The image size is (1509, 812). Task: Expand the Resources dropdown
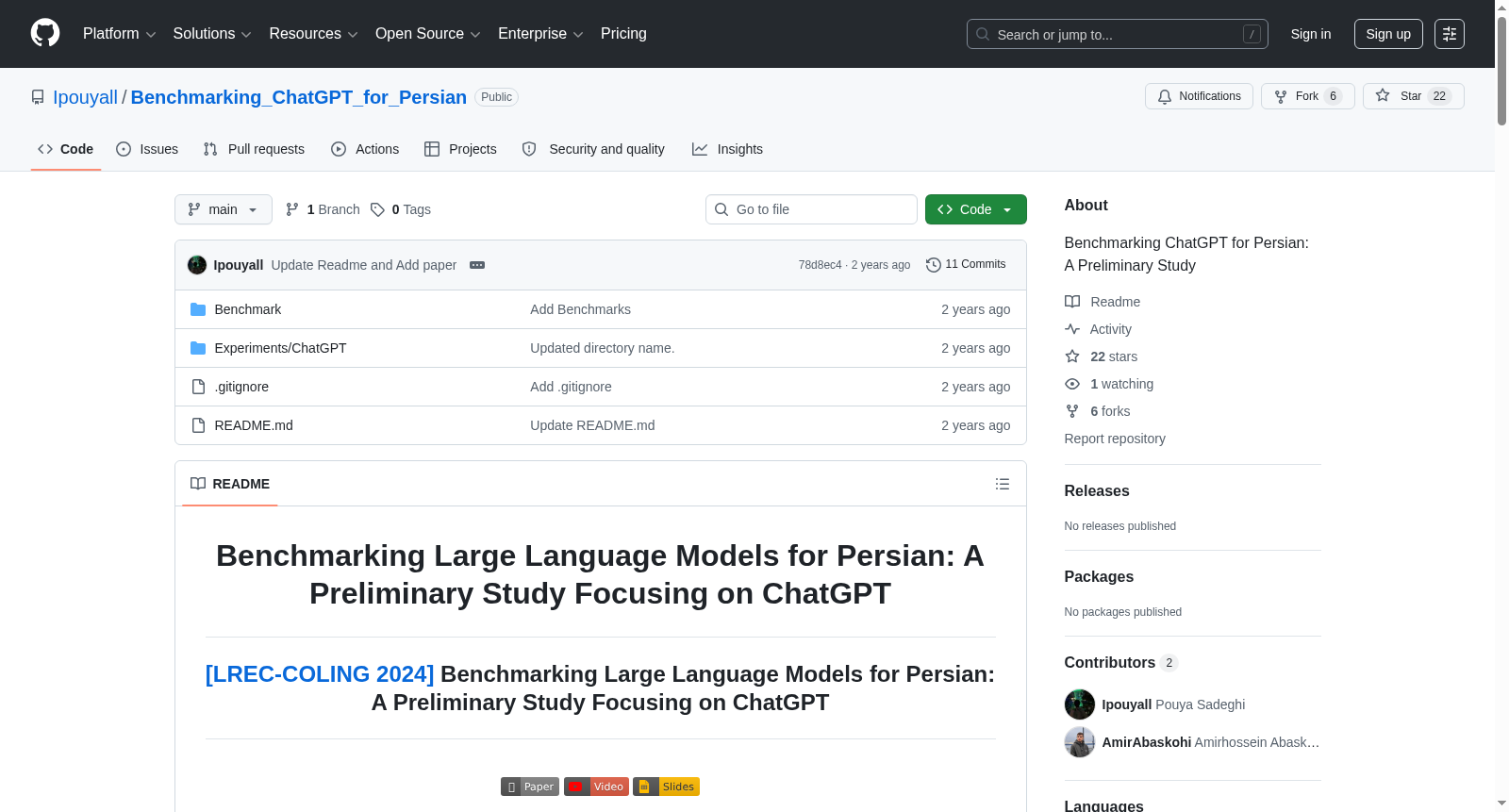point(313,34)
